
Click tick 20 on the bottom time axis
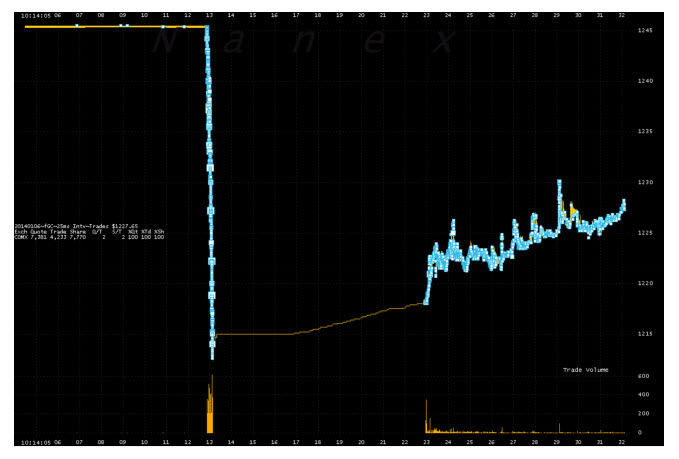pyautogui.click(x=361, y=442)
